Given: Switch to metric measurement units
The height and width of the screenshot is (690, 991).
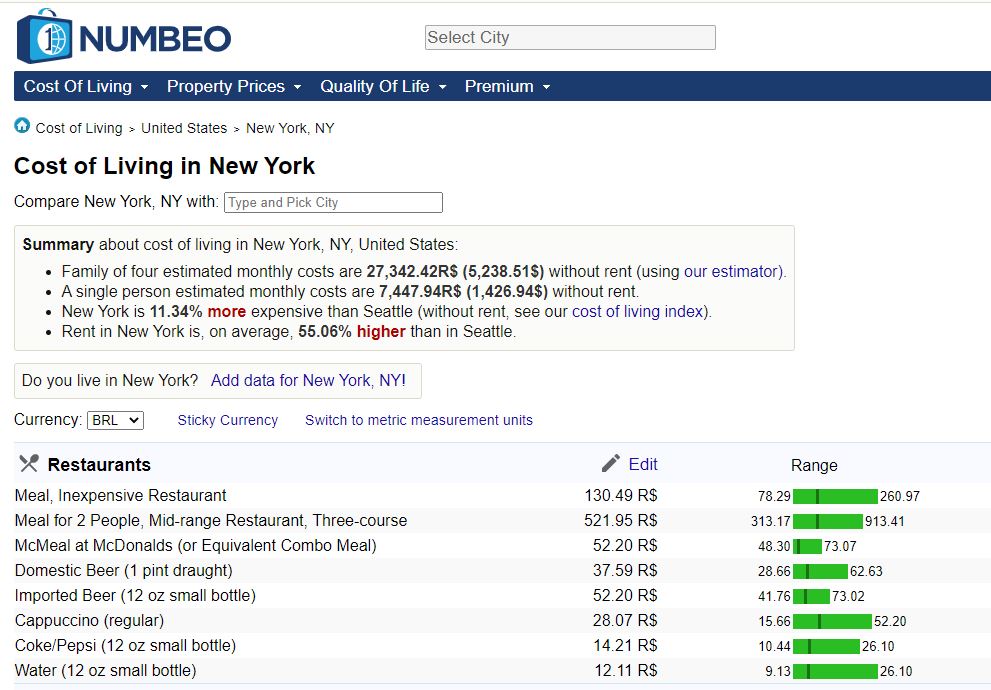Looking at the screenshot, I should [x=419, y=421].
